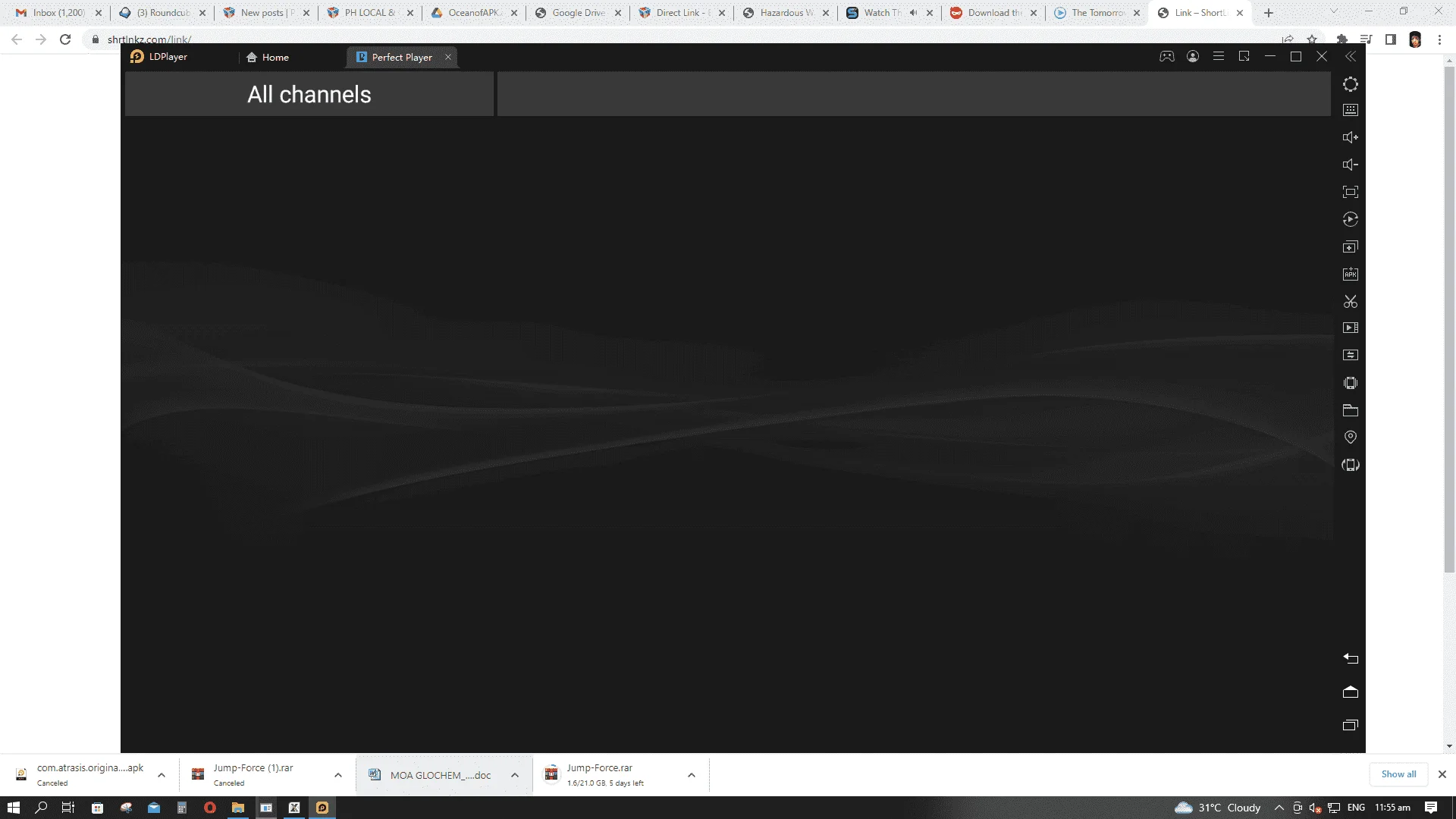Open LDPlayer from the taskbar

[322, 808]
